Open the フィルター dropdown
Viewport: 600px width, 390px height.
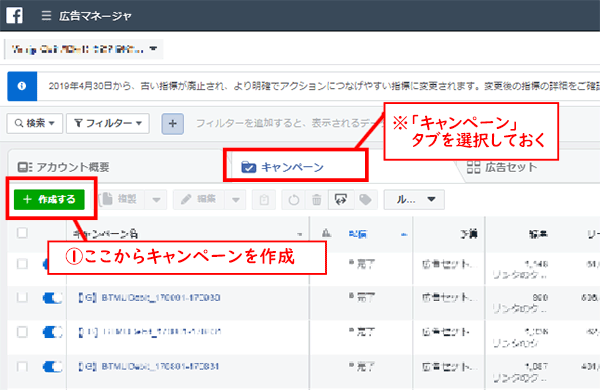[108, 123]
